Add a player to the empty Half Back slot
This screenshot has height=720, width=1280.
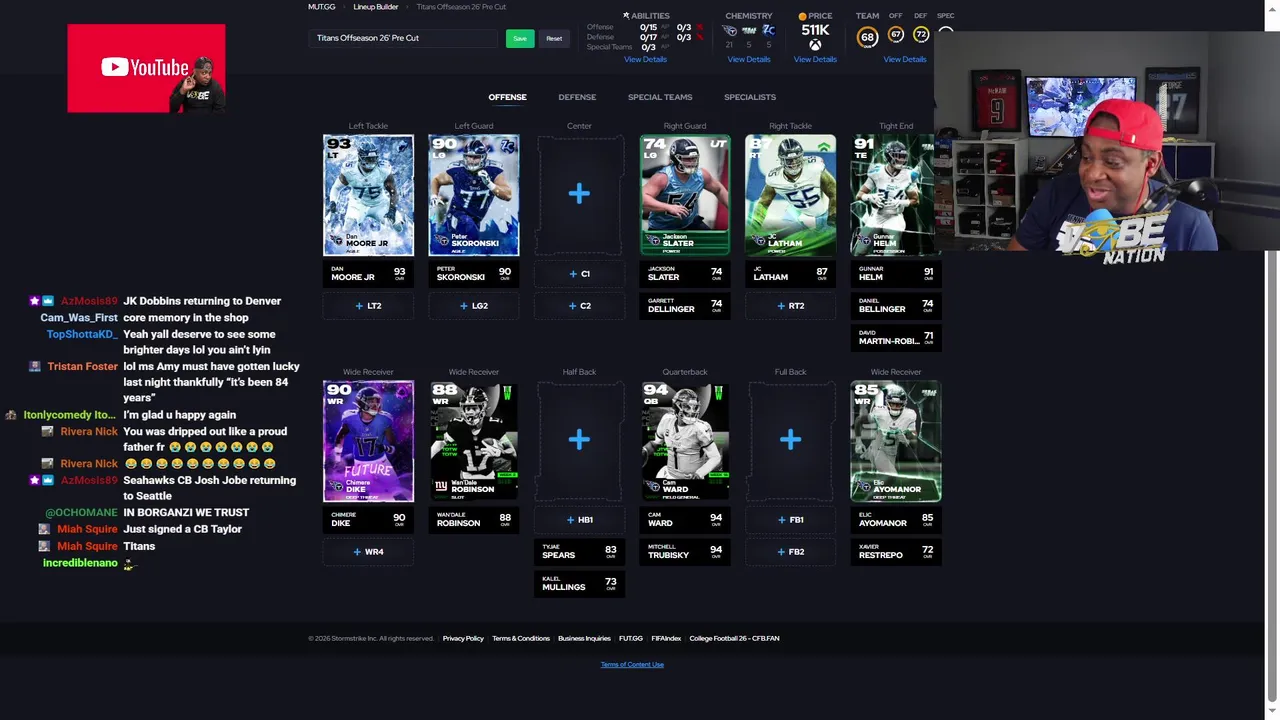point(579,440)
